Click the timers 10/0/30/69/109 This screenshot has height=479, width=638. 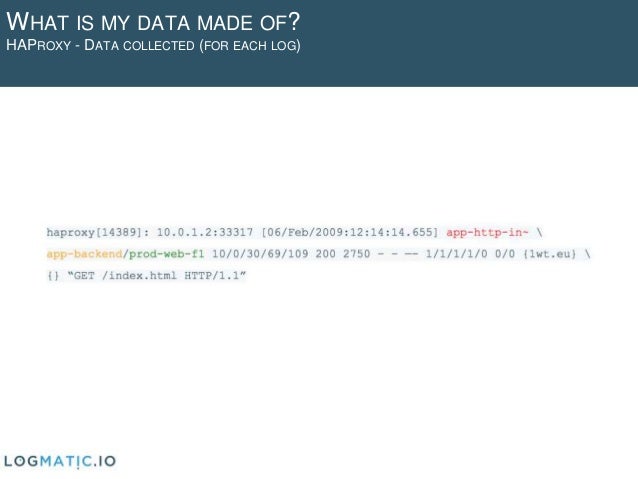(260, 254)
